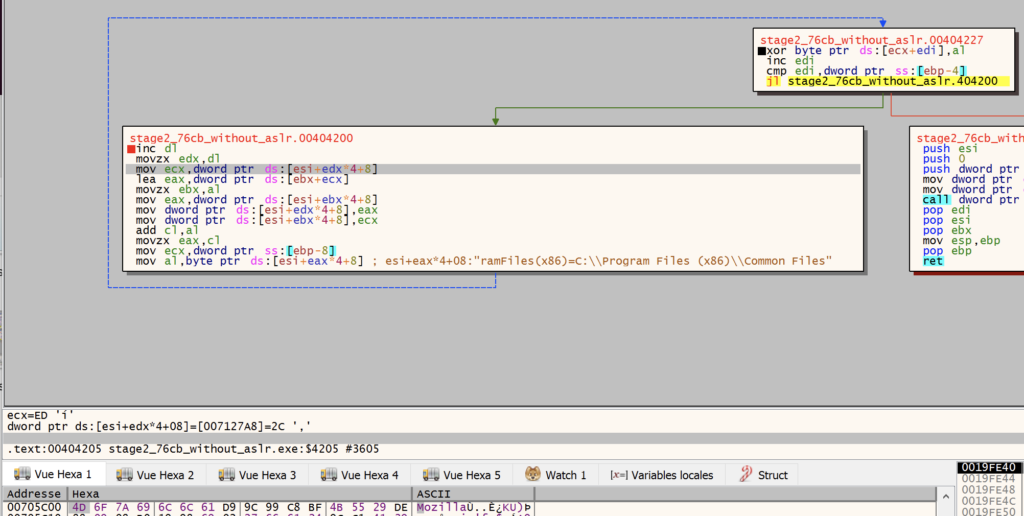This screenshot has height=516, width=1024.
Task: Click the dog icon on Watch 1 tab
Action: point(533,474)
